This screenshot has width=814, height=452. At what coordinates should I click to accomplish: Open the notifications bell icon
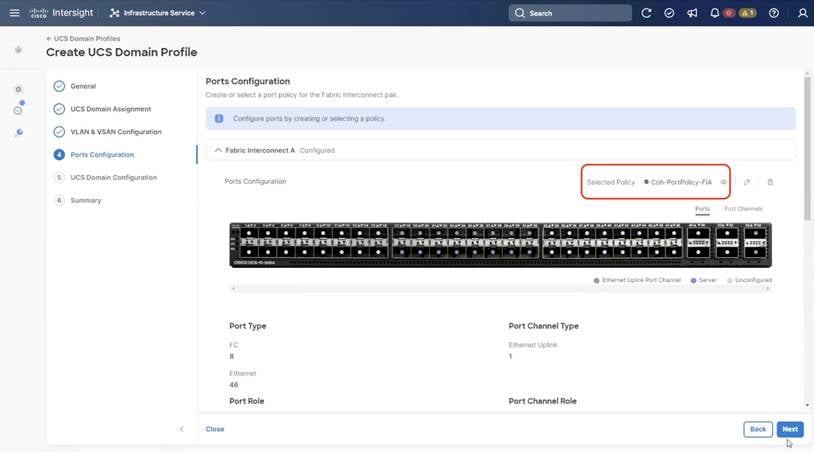tap(715, 13)
